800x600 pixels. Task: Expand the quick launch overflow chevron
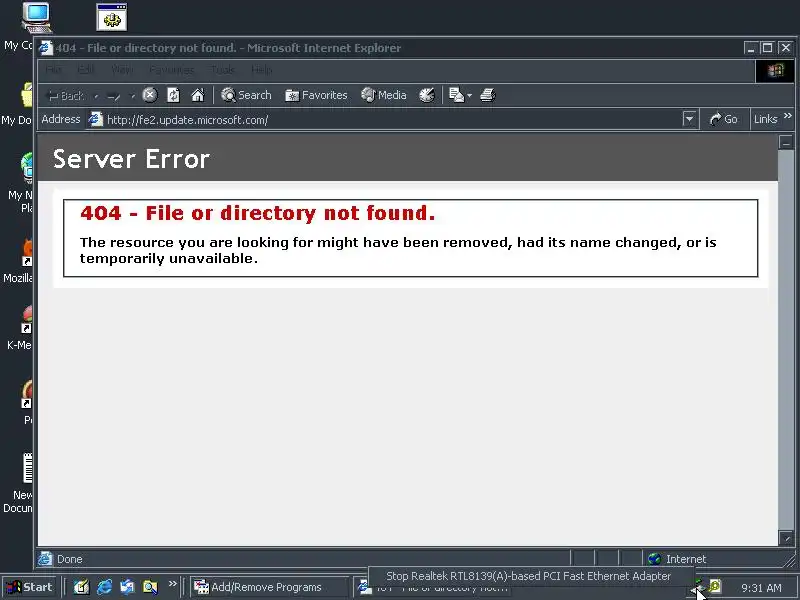tap(172, 583)
